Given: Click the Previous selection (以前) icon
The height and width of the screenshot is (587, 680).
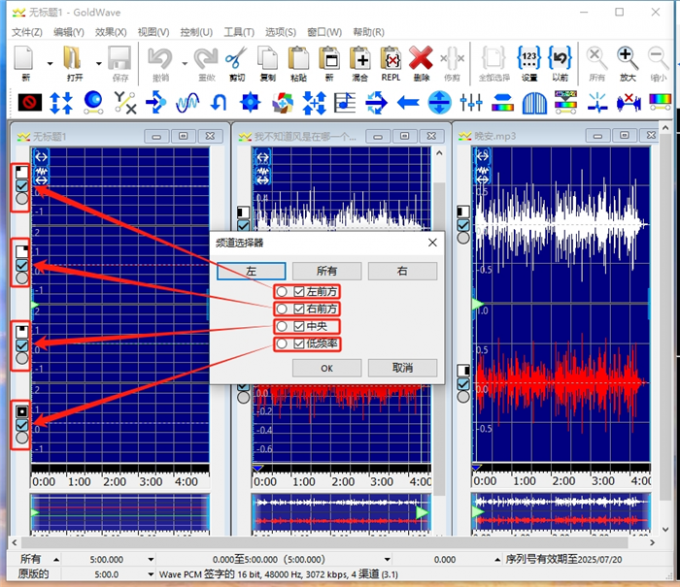Looking at the screenshot, I should click(560, 58).
